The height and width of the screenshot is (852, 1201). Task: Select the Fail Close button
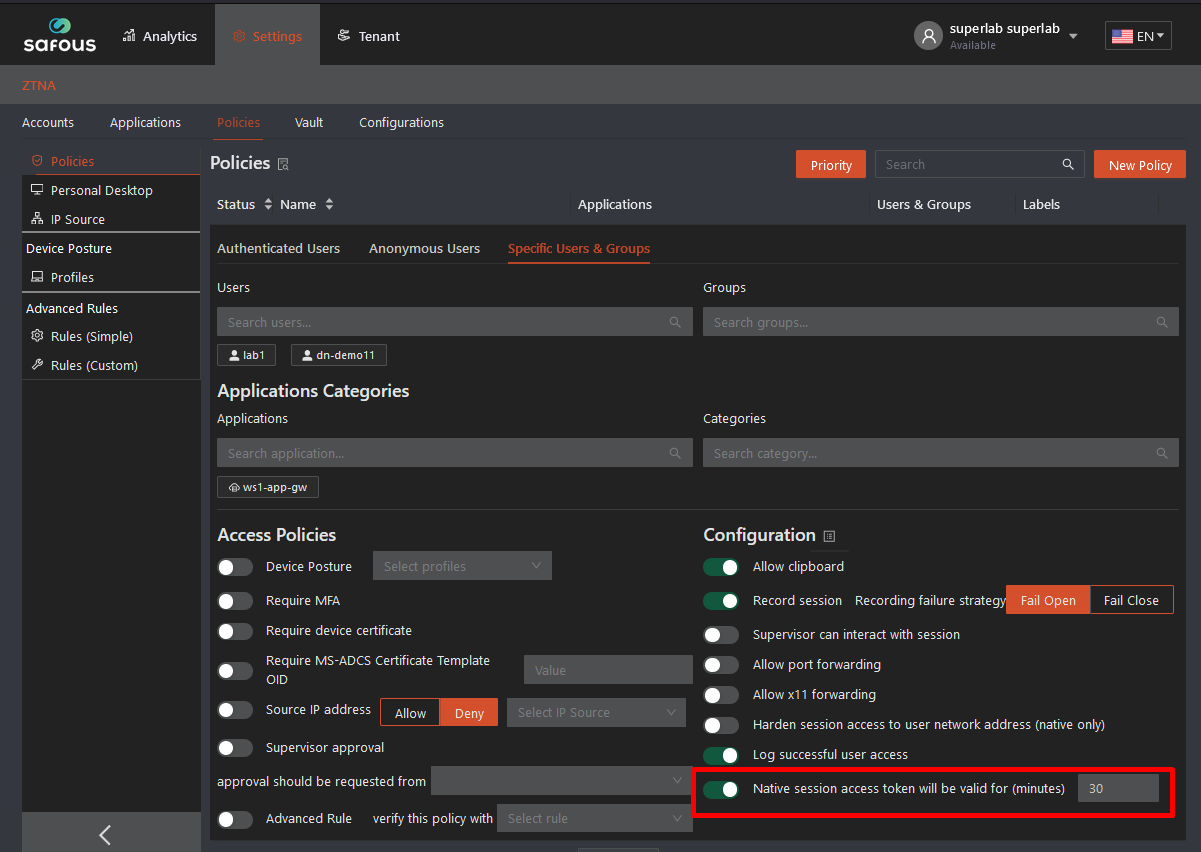click(1131, 600)
